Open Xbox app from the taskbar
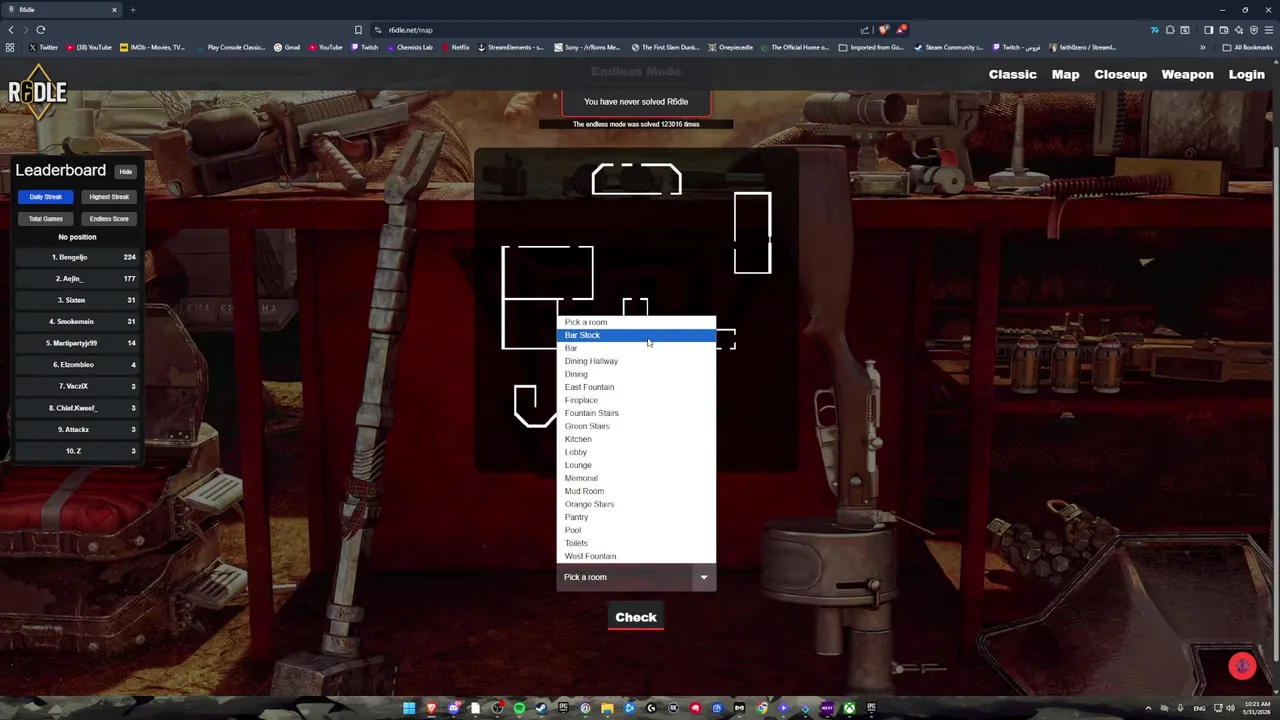 point(849,708)
